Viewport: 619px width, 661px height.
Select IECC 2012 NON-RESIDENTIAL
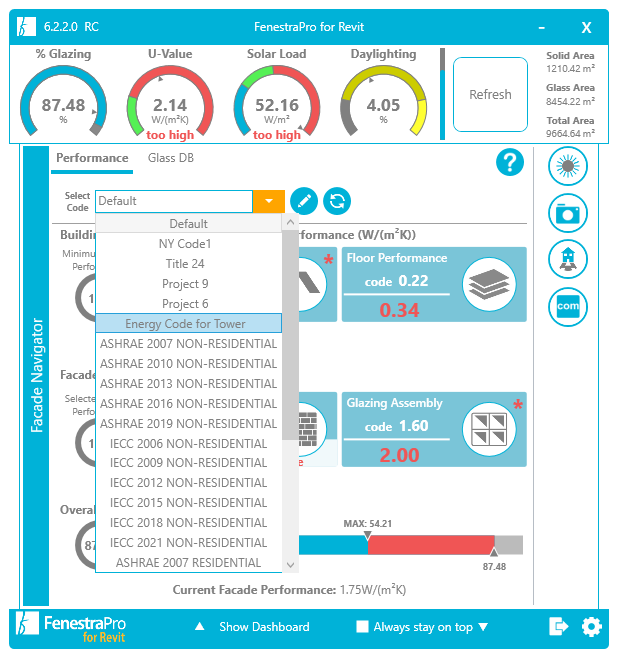[188, 483]
